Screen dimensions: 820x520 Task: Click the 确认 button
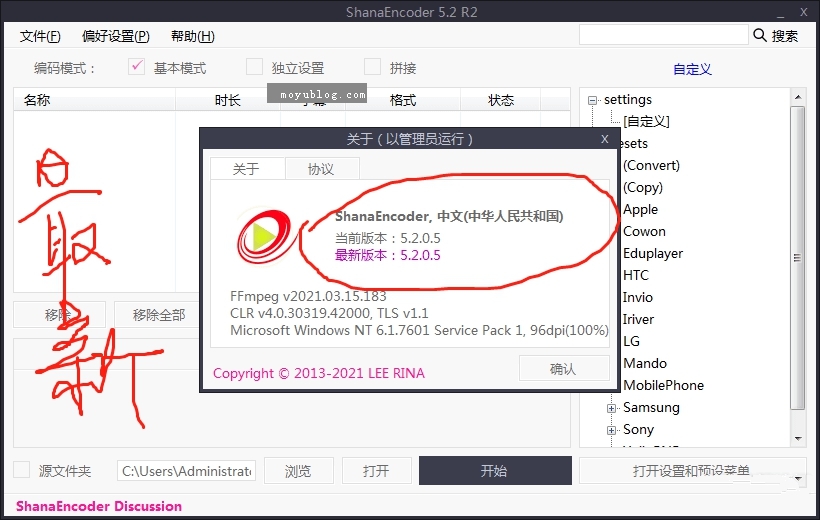tap(564, 369)
